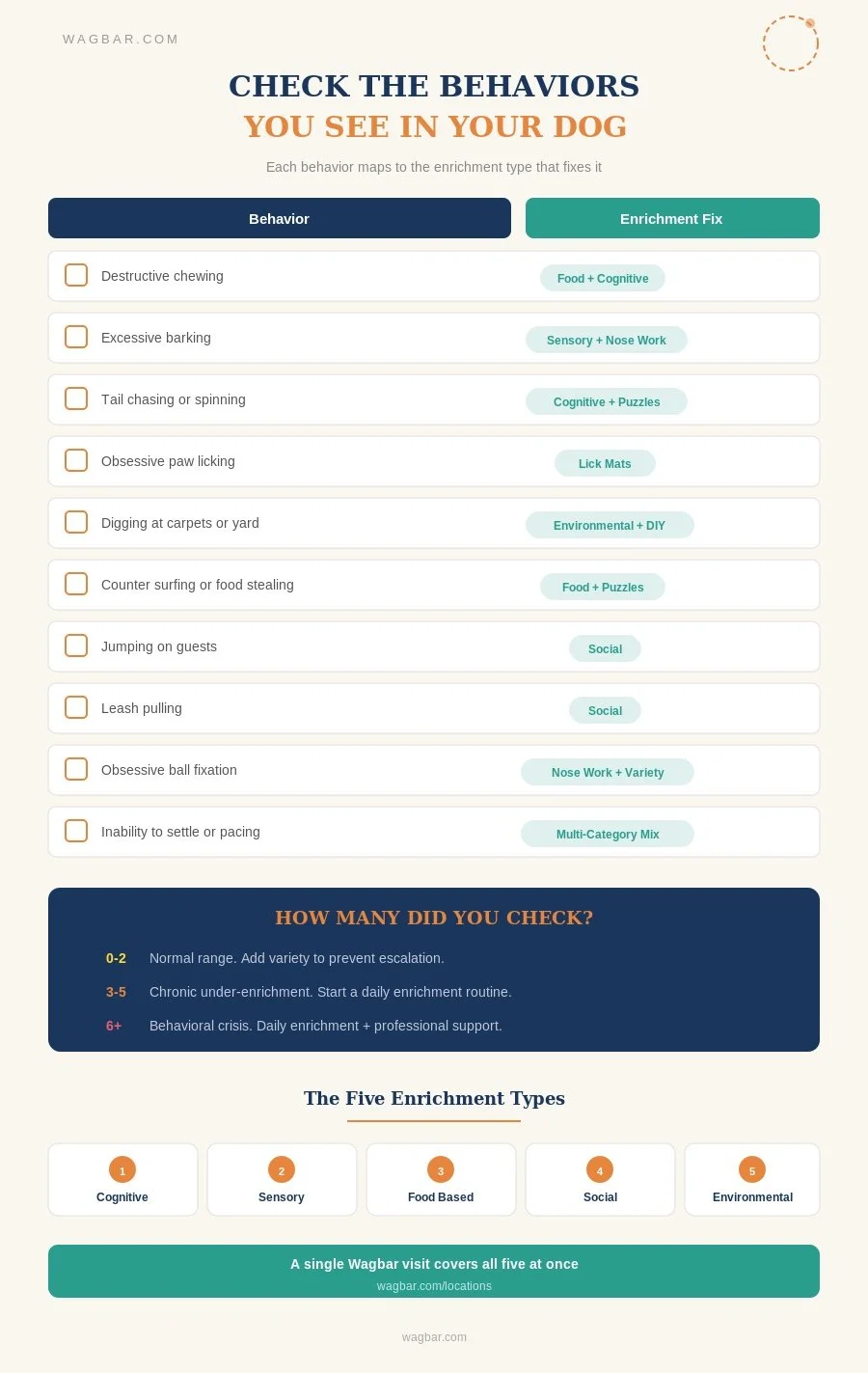Screen dimensions: 868x1373
Task: Click the number 1 Cognitive badge
Action: [x=122, y=1170]
